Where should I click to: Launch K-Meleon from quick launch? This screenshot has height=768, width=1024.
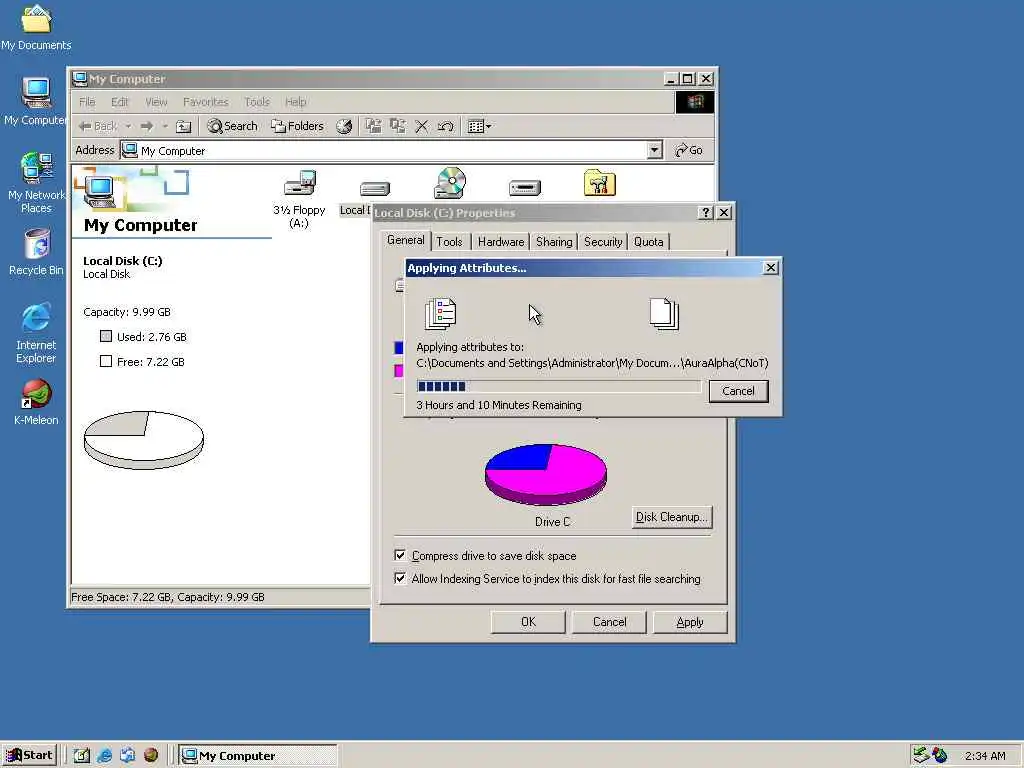click(x=151, y=756)
